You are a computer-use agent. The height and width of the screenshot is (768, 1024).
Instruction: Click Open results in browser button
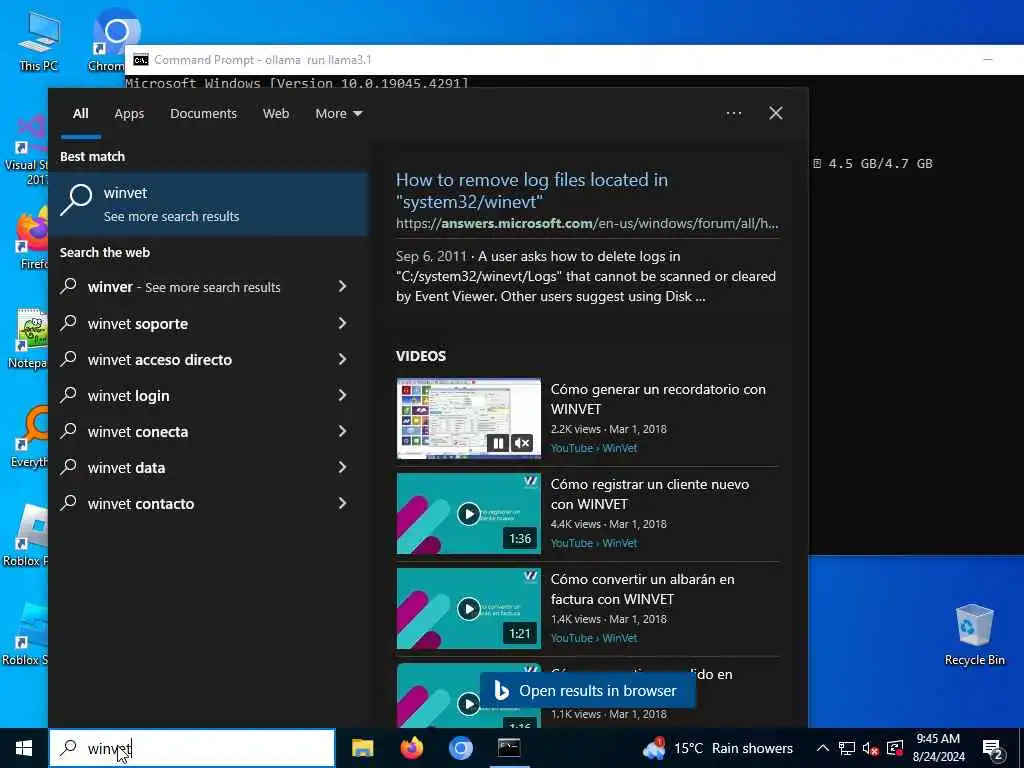[x=587, y=690]
